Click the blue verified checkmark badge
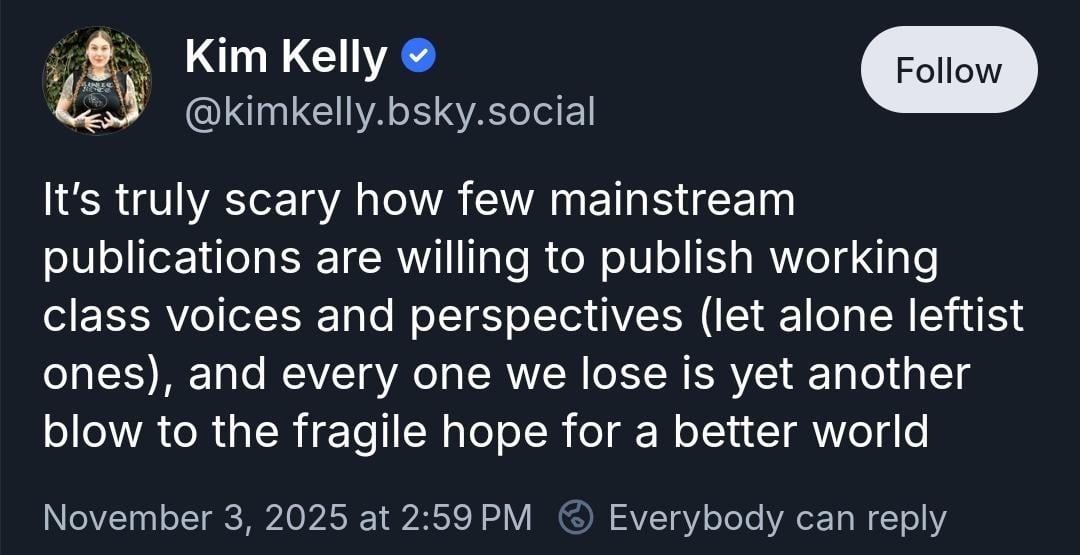Viewport: 1080px width, 555px height. (418, 59)
